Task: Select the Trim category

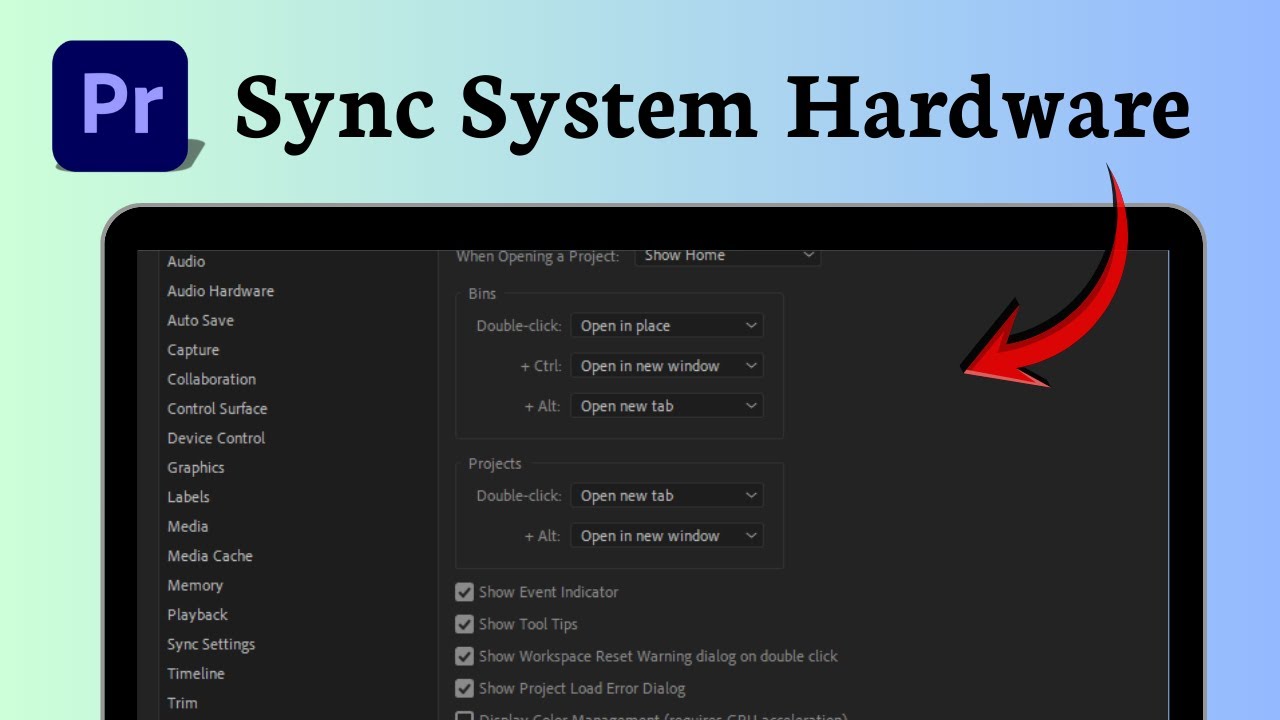Action: [182, 703]
